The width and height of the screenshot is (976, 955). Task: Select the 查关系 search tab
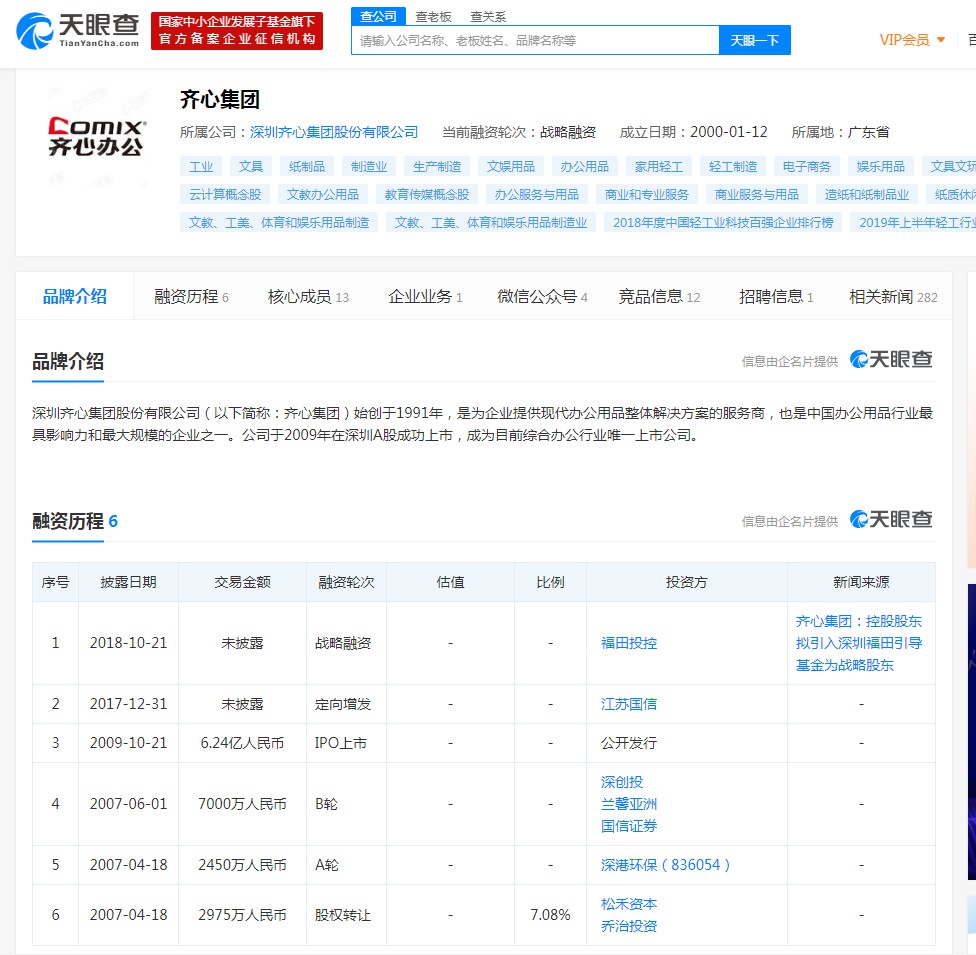(x=488, y=17)
